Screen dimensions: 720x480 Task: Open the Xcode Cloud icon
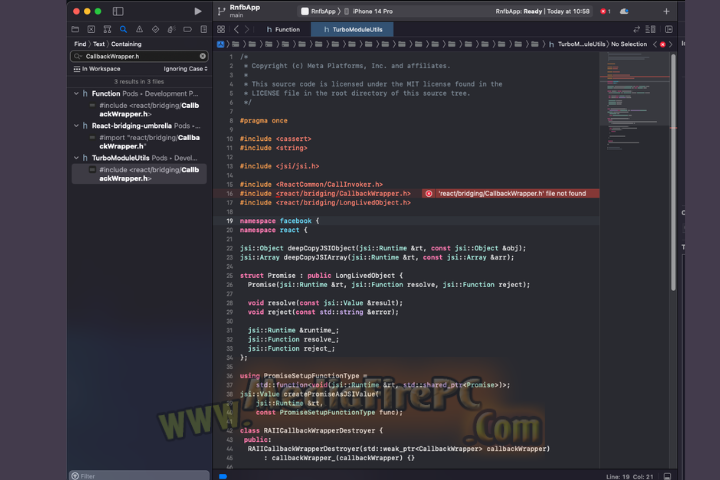point(624,11)
